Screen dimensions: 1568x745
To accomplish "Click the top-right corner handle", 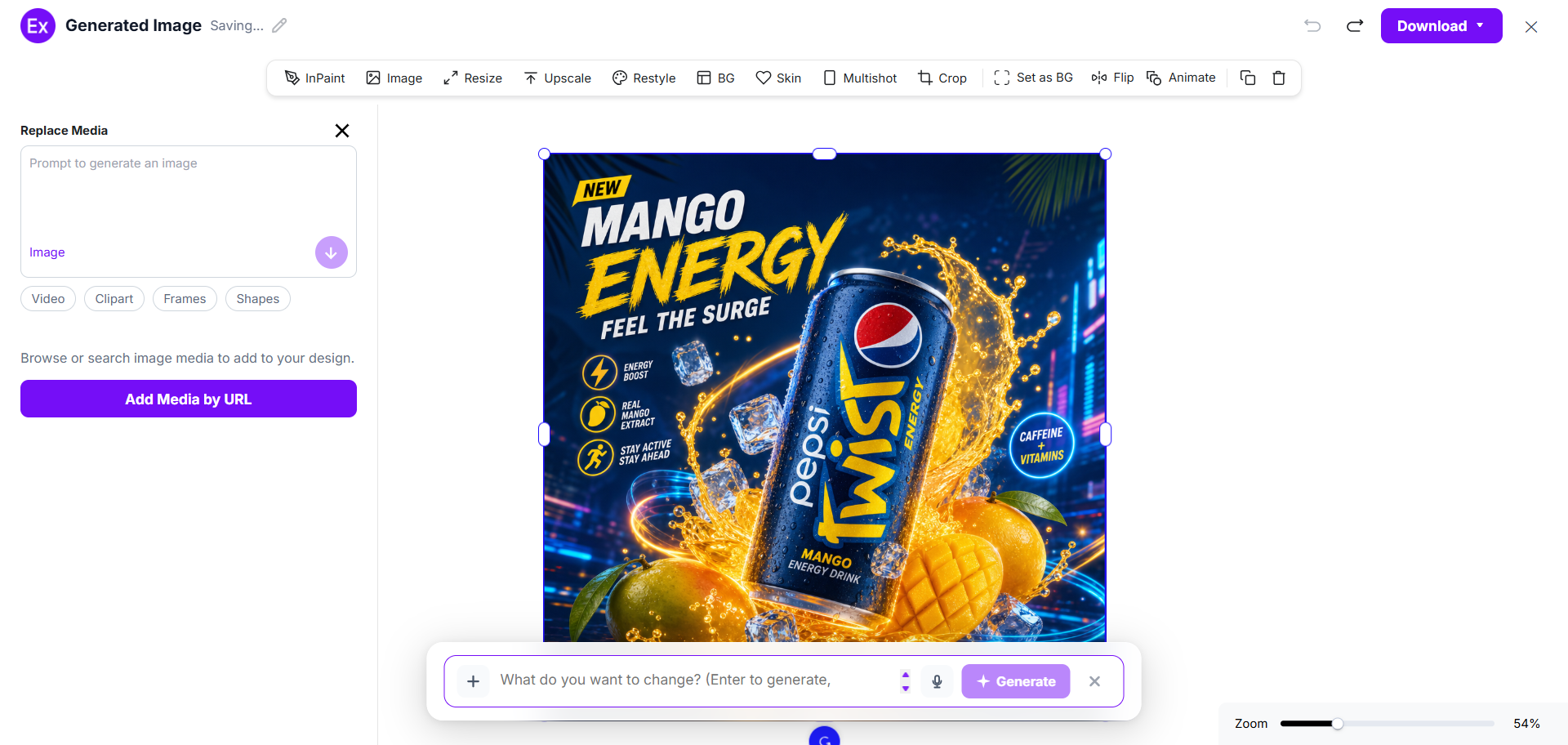I will (1106, 154).
